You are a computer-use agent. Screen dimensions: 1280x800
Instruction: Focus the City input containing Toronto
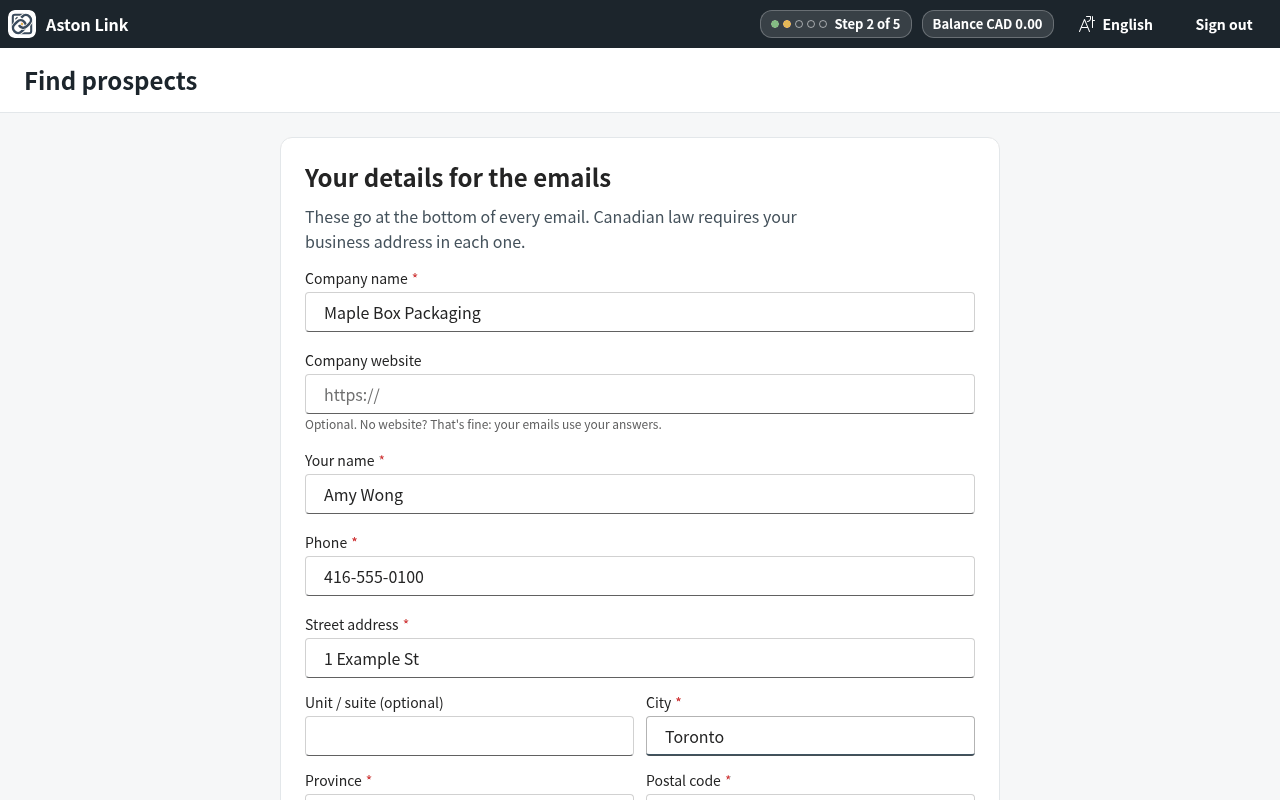[x=810, y=736]
